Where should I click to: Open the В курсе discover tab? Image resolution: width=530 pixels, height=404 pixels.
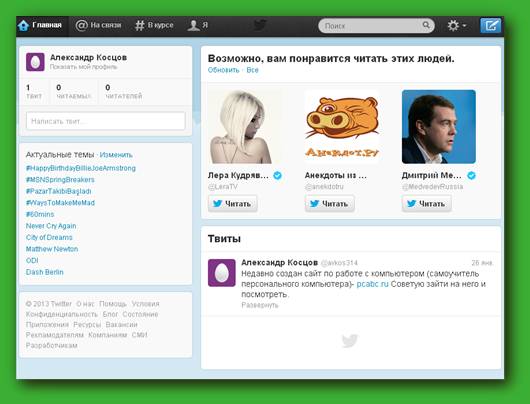154,25
